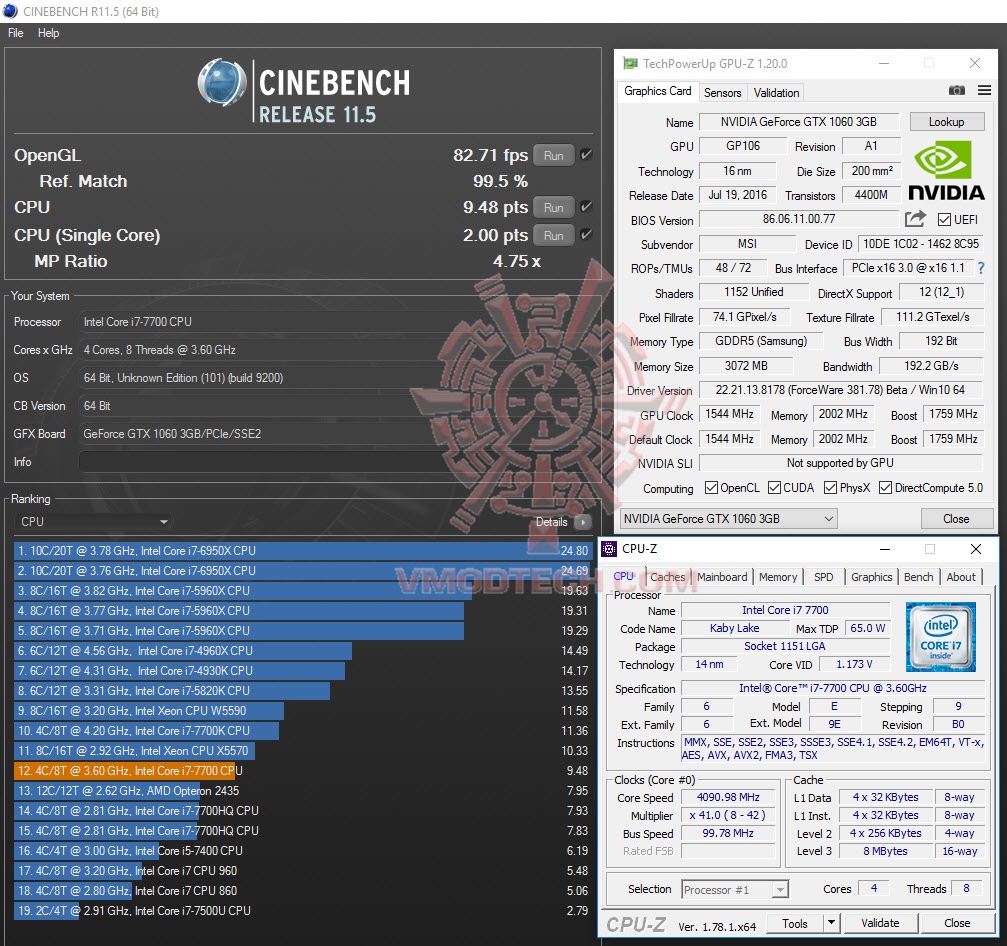Screen dimensions: 1007x946
Task: Toggle the OpenCL checkbox
Action: [711, 487]
